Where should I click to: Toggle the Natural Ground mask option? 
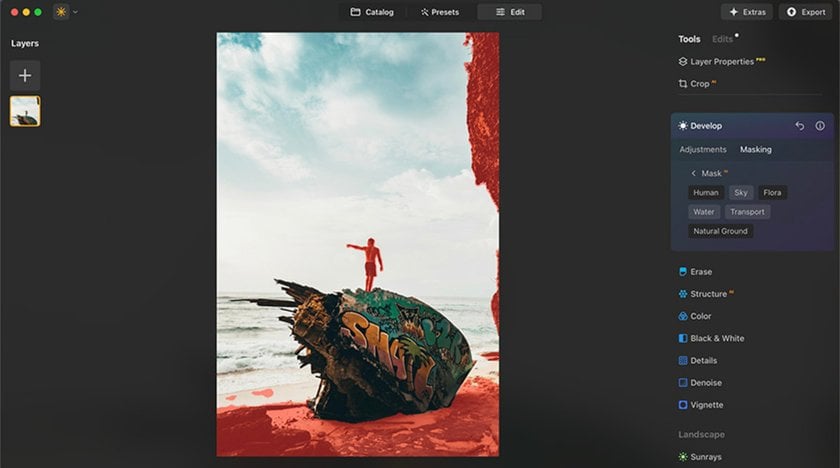pos(720,231)
